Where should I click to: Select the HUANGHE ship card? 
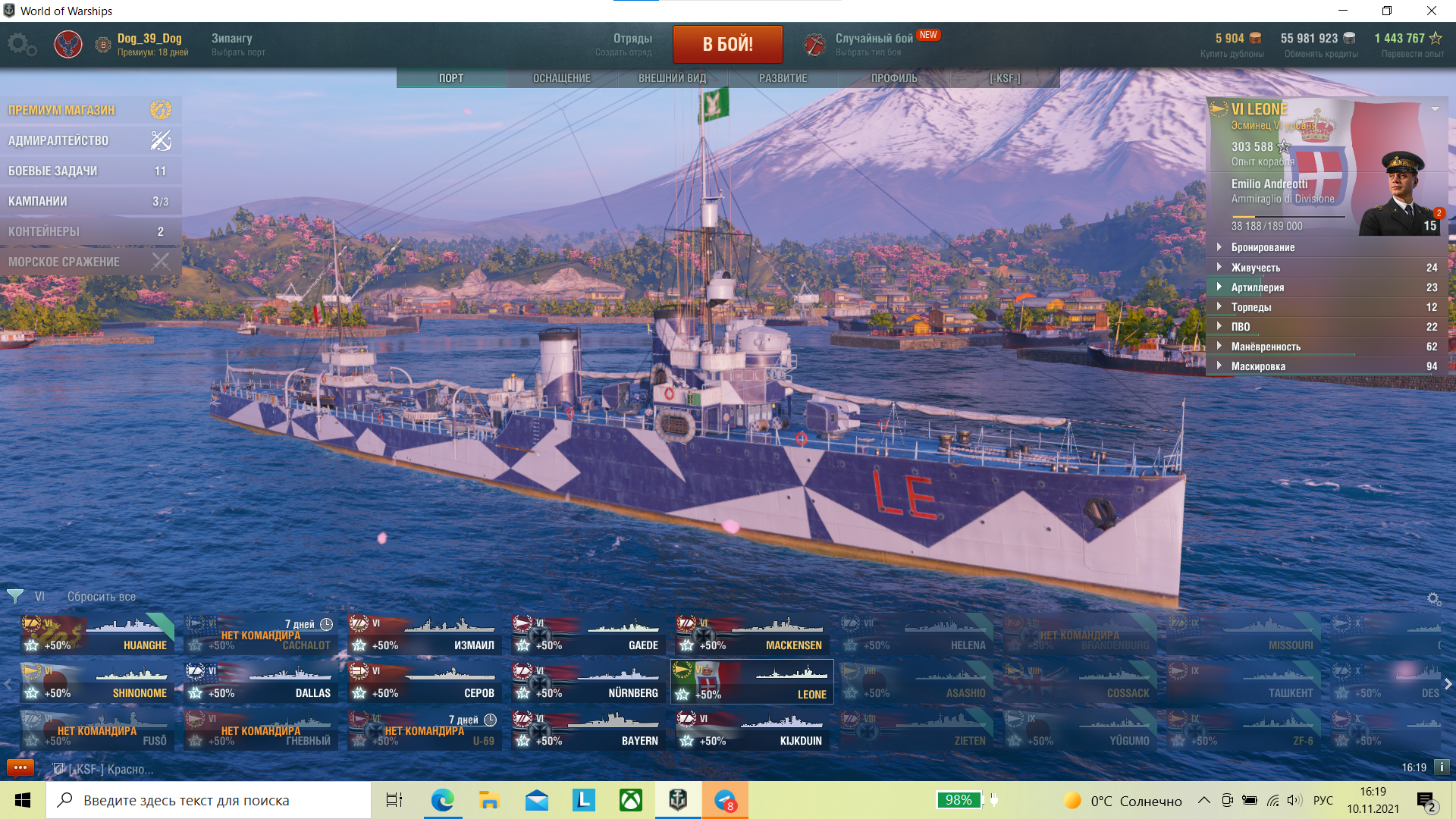[97, 634]
